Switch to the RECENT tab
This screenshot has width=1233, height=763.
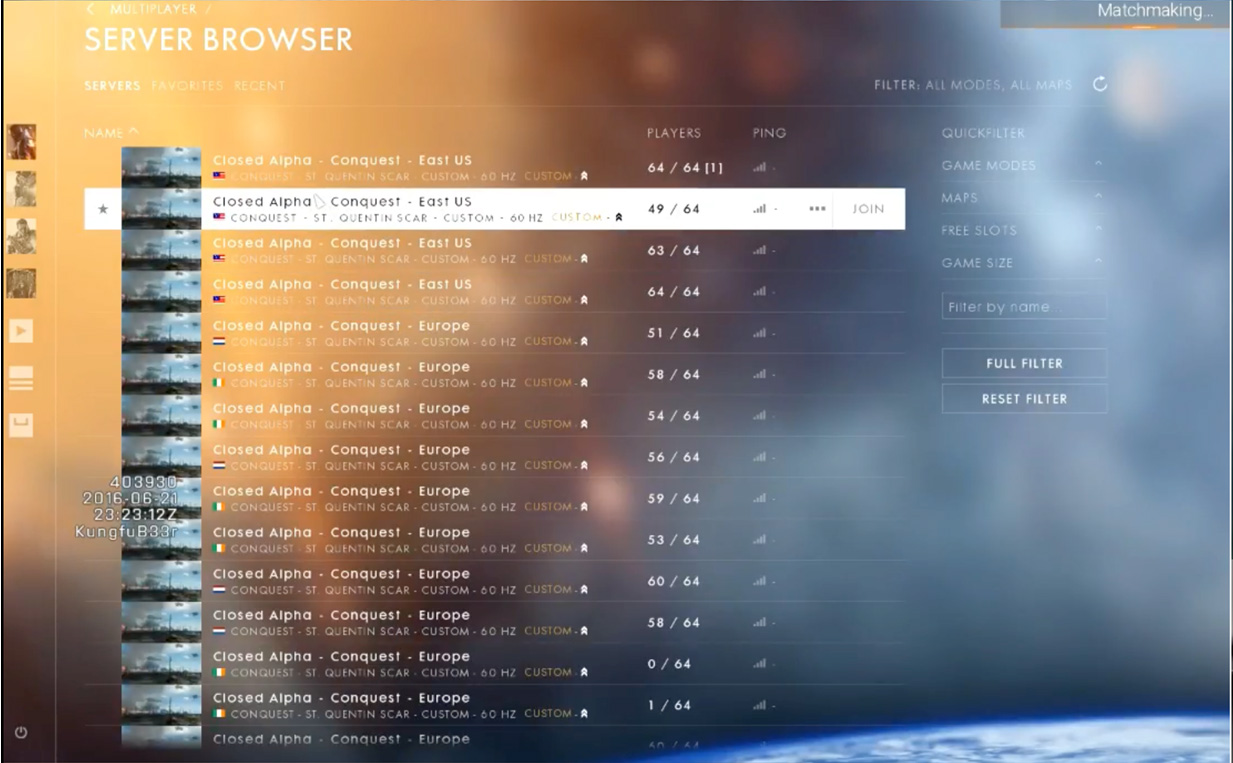coord(259,86)
